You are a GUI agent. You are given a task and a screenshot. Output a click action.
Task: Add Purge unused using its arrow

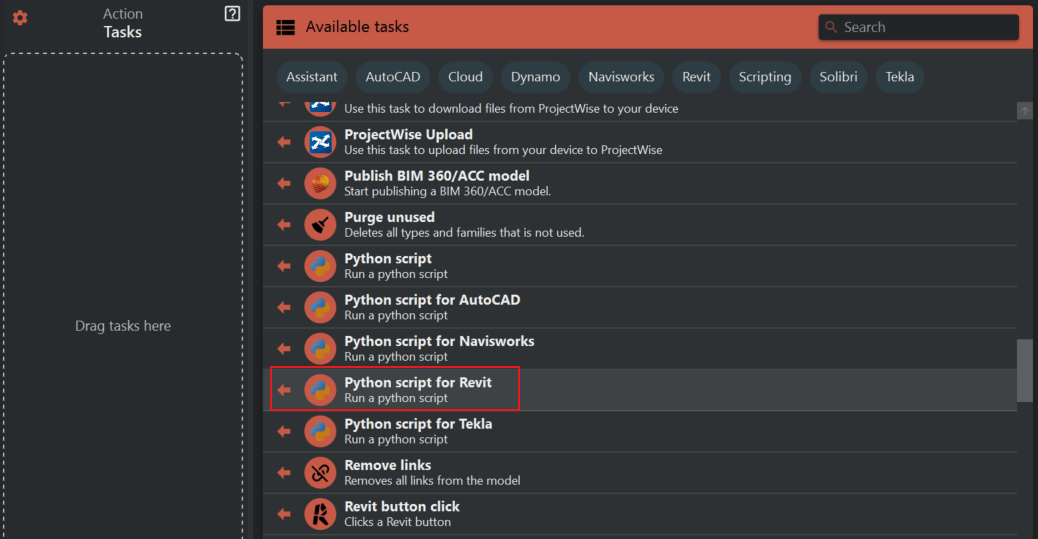click(284, 224)
